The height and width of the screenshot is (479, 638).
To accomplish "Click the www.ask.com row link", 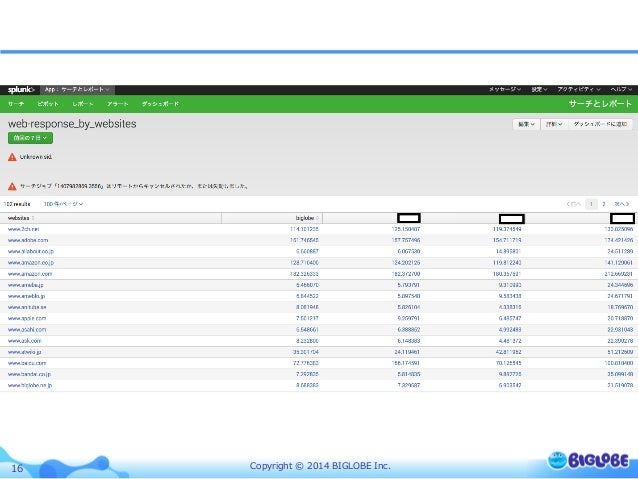I will [24, 341].
